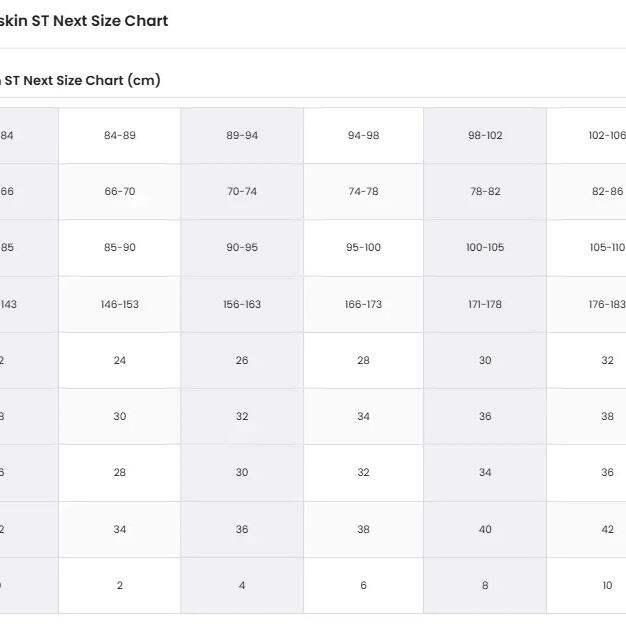Screen dimensions: 626x626
Task: Click the ST Next Size Chart heading
Action: click(84, 21)
